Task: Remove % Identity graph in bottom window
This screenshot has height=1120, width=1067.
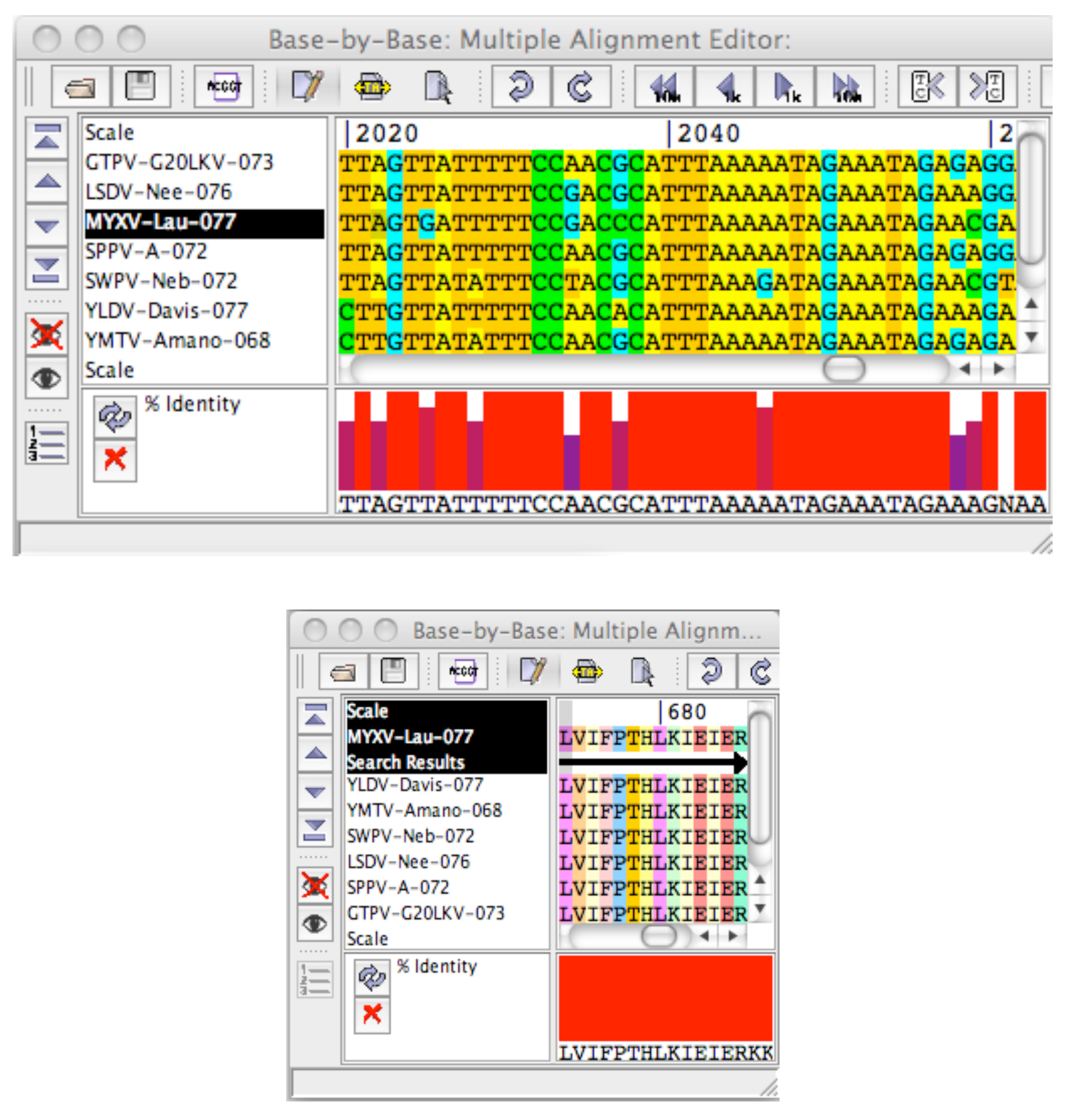Action: pyautogui.click(x=372, y=1015)
